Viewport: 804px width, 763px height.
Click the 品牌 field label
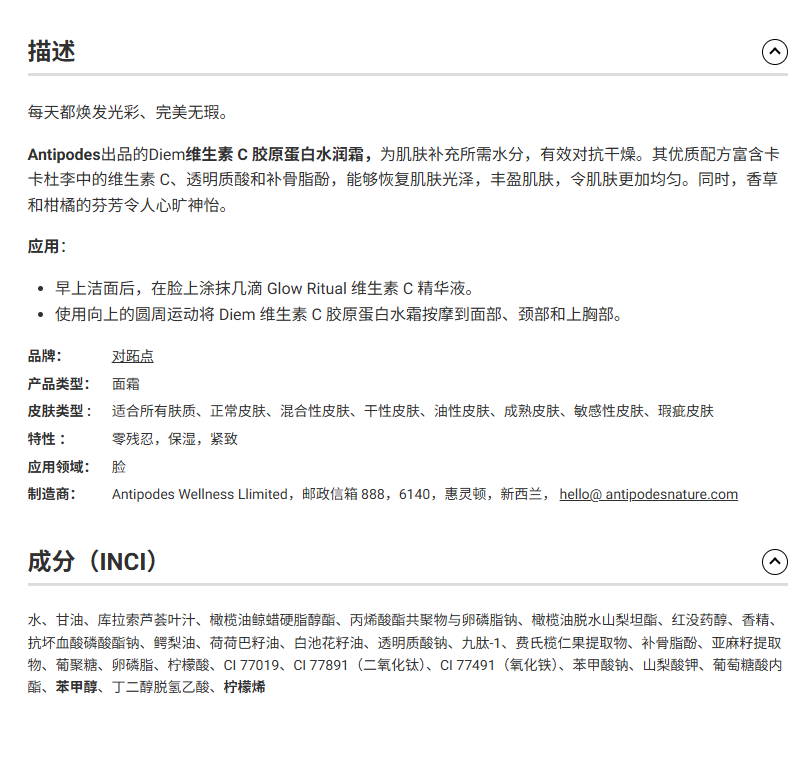click(45, 356)
